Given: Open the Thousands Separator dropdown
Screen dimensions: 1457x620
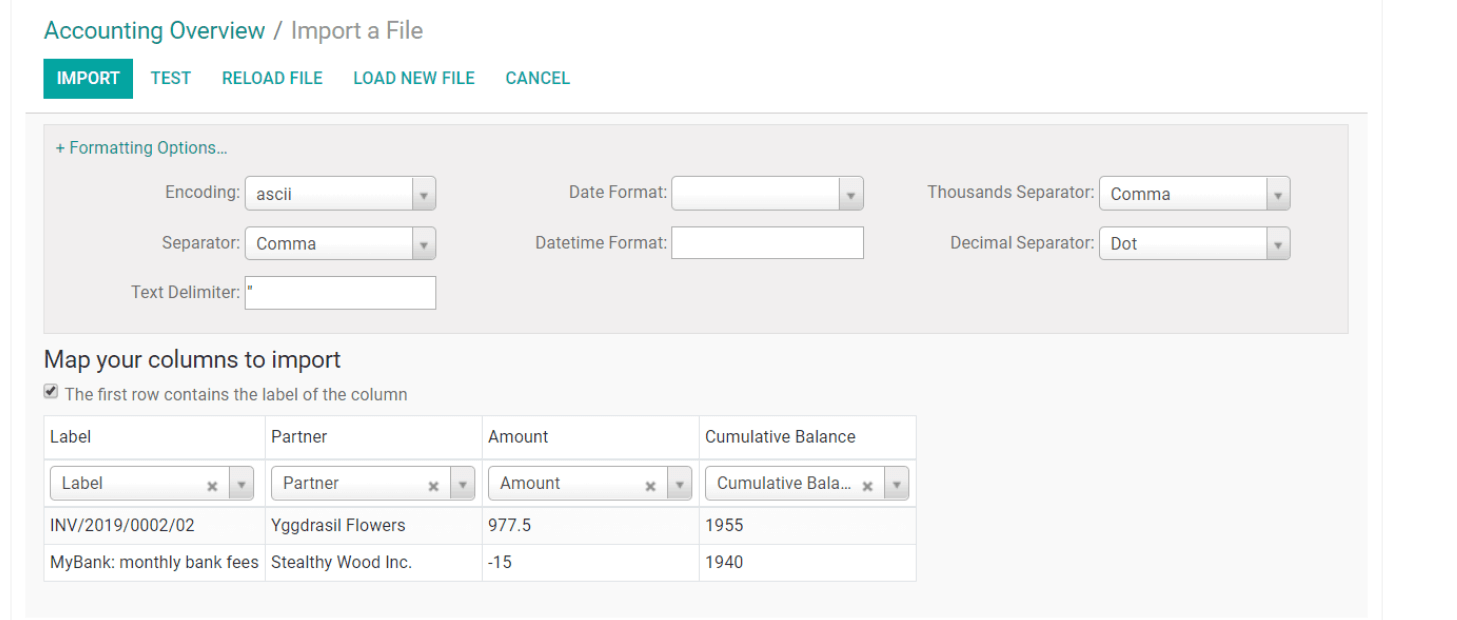Looking at the screenshot, I should (x=1194, y=194).
